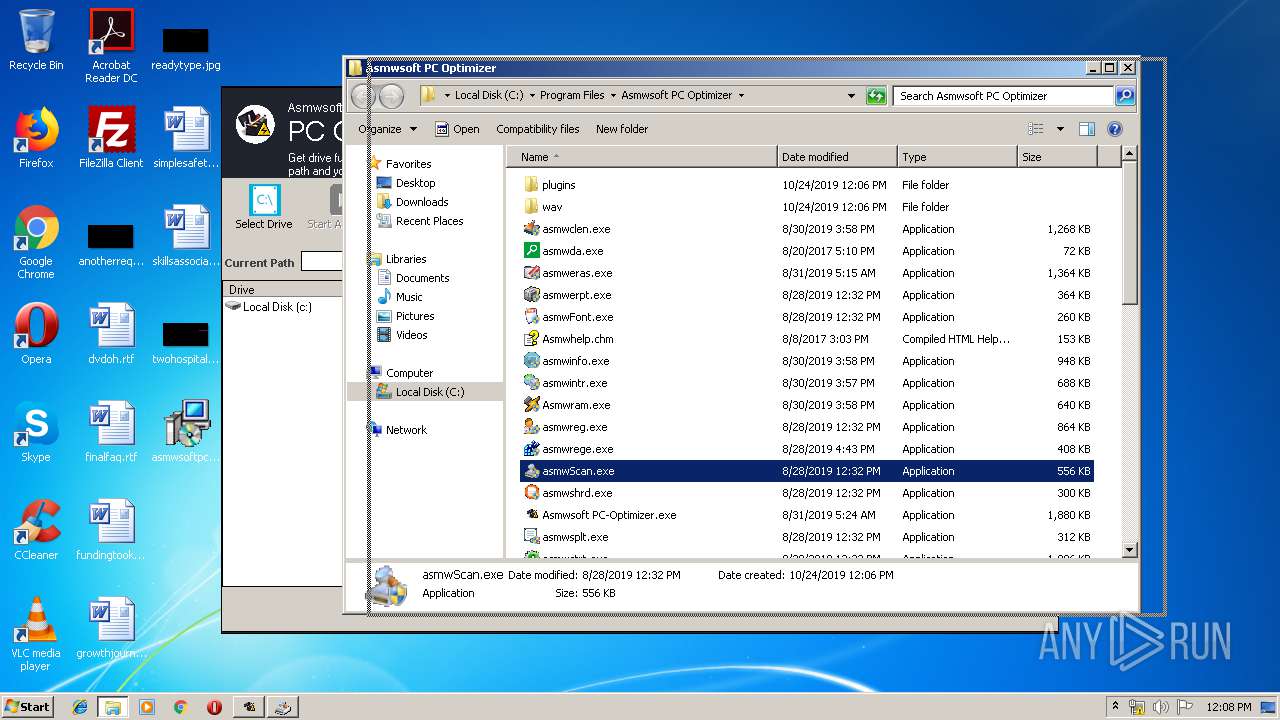Select asmwintr.exe file icon
This screenshot has height=720, width=1280.
click(532, 383)
